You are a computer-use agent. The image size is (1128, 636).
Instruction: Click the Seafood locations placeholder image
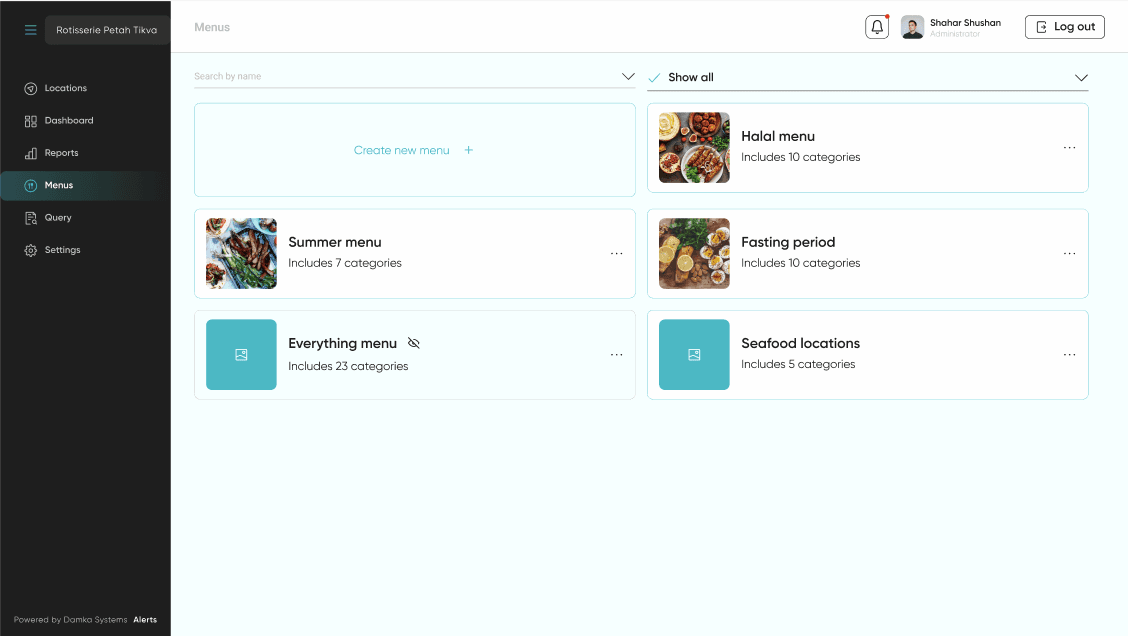[694, 355]
